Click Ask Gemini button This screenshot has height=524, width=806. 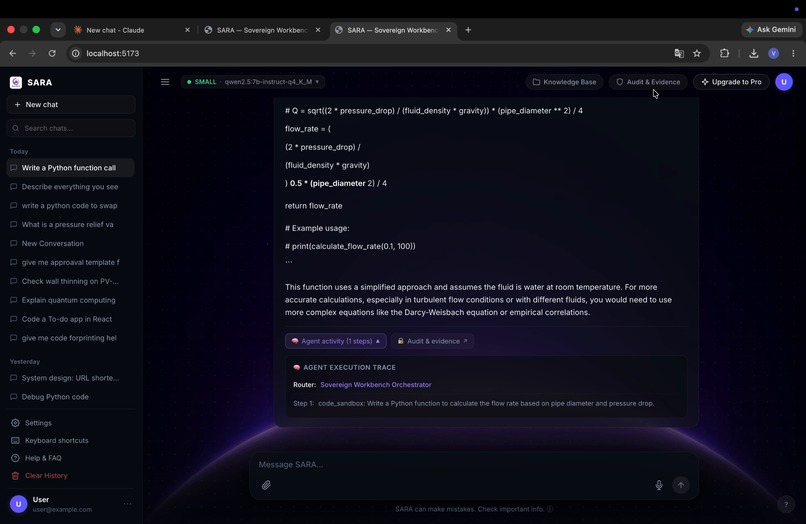[x=771, y=30]
